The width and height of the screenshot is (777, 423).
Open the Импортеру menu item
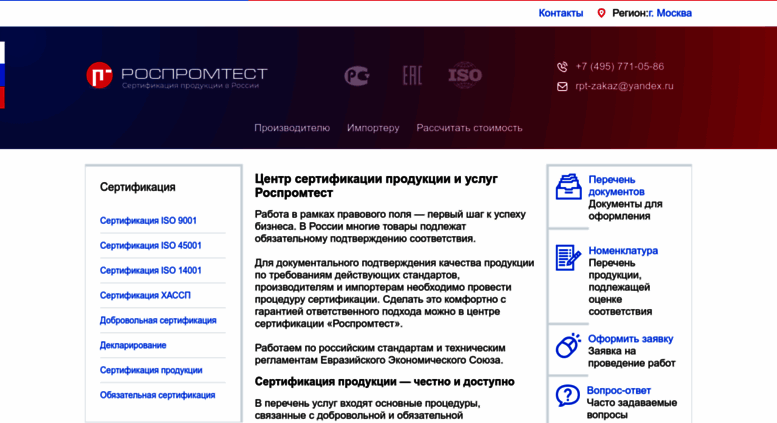coord(373,128)
